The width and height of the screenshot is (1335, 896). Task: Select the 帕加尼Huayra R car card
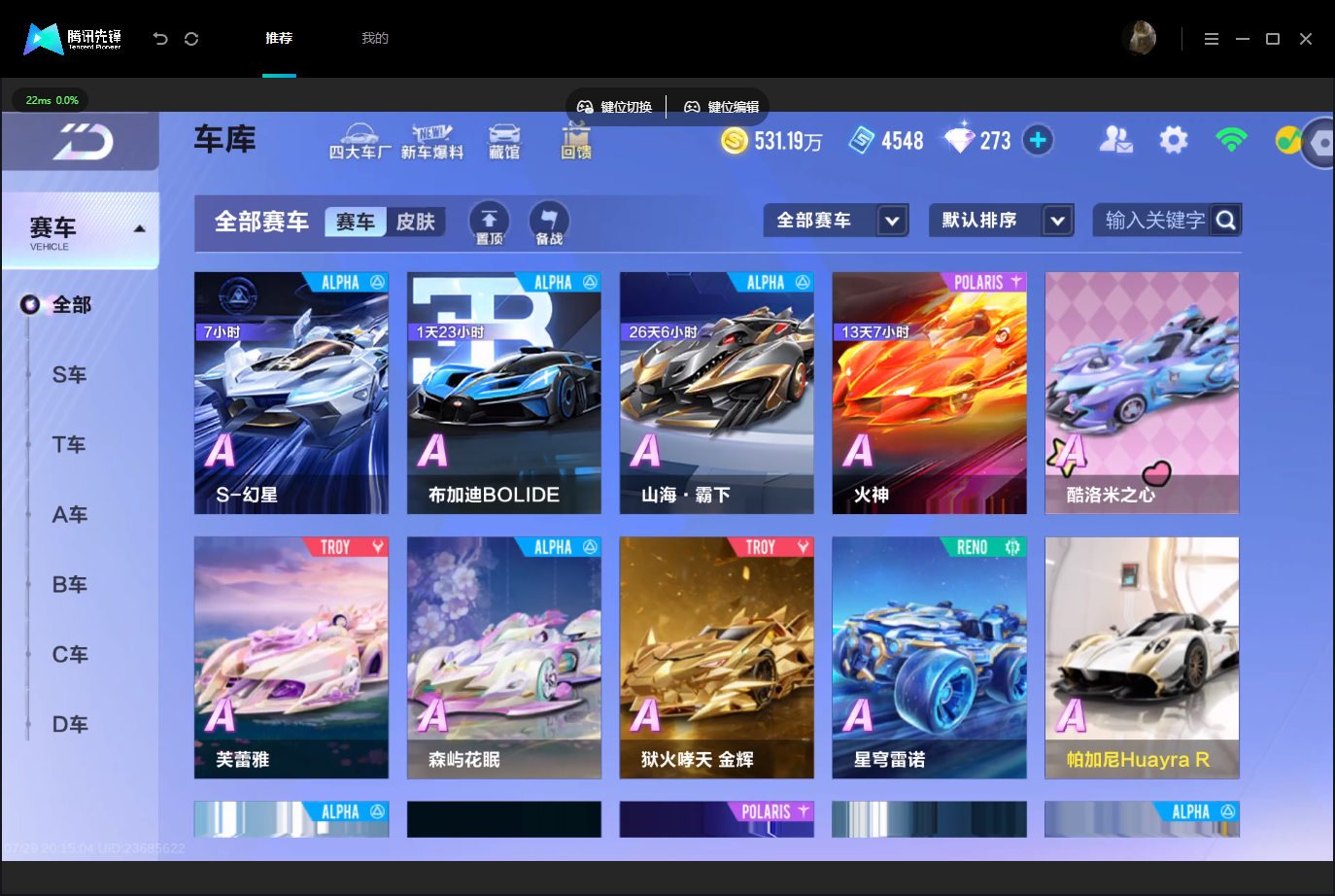tap(1143, 658)
